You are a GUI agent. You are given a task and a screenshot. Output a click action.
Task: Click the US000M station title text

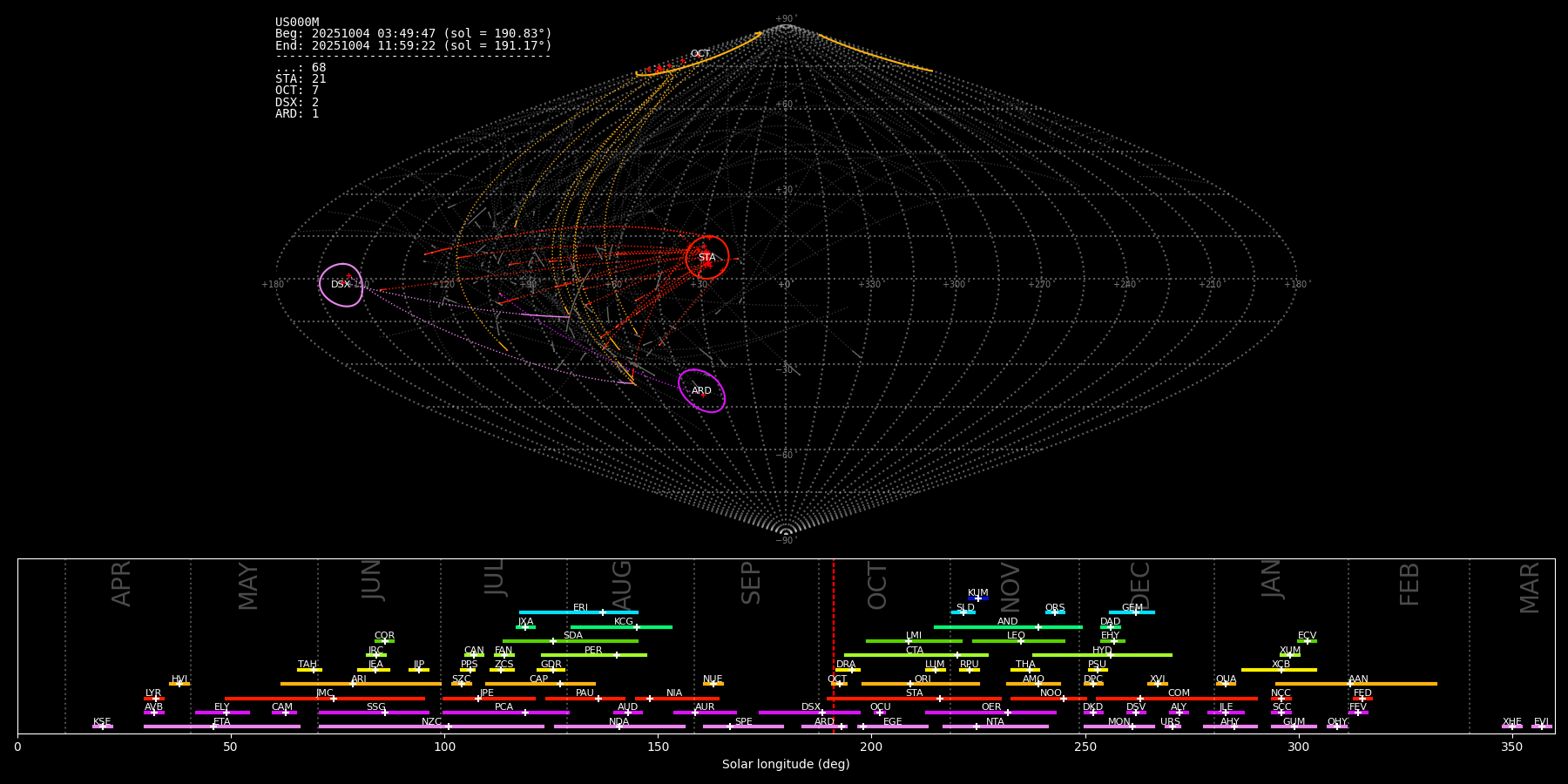point(297,23)
